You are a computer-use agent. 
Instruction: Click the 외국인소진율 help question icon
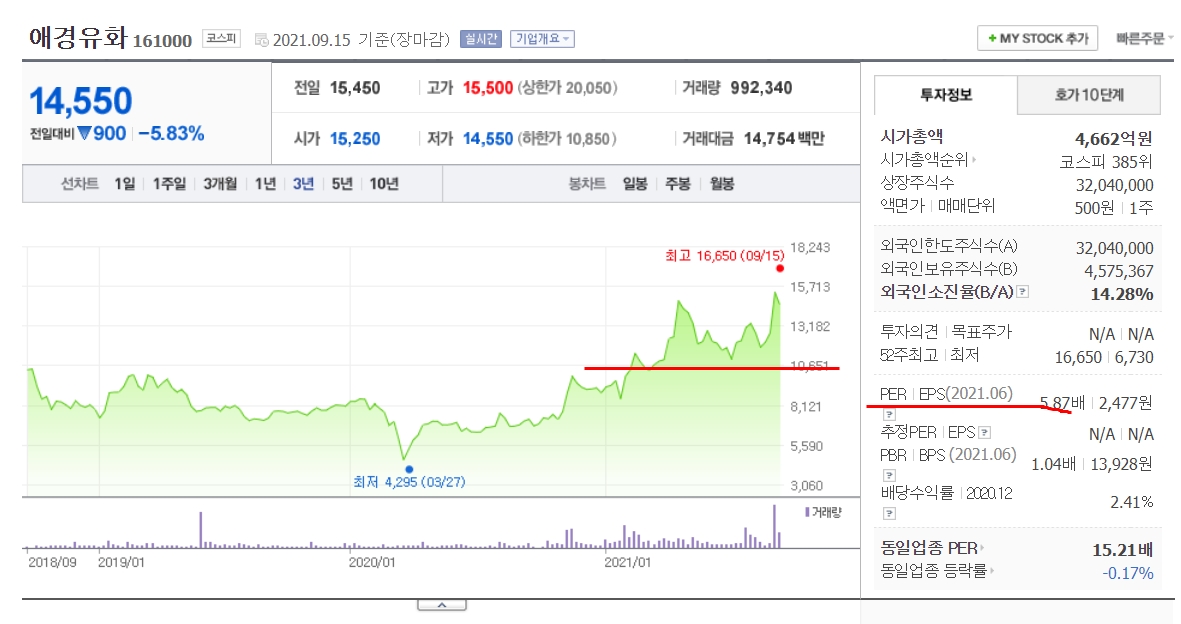pos(1023,292)
